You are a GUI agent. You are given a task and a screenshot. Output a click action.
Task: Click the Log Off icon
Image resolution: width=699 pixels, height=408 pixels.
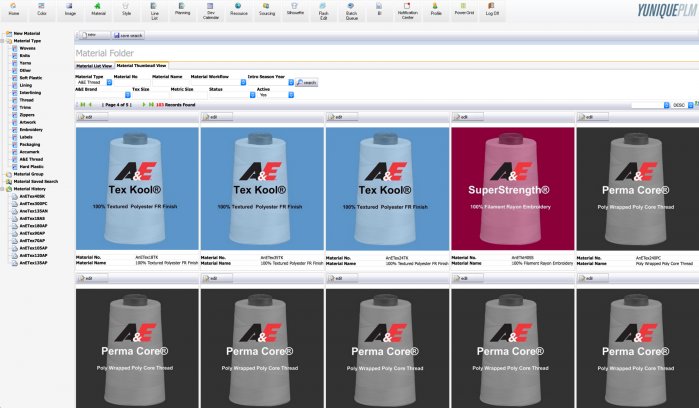point(492,9)
